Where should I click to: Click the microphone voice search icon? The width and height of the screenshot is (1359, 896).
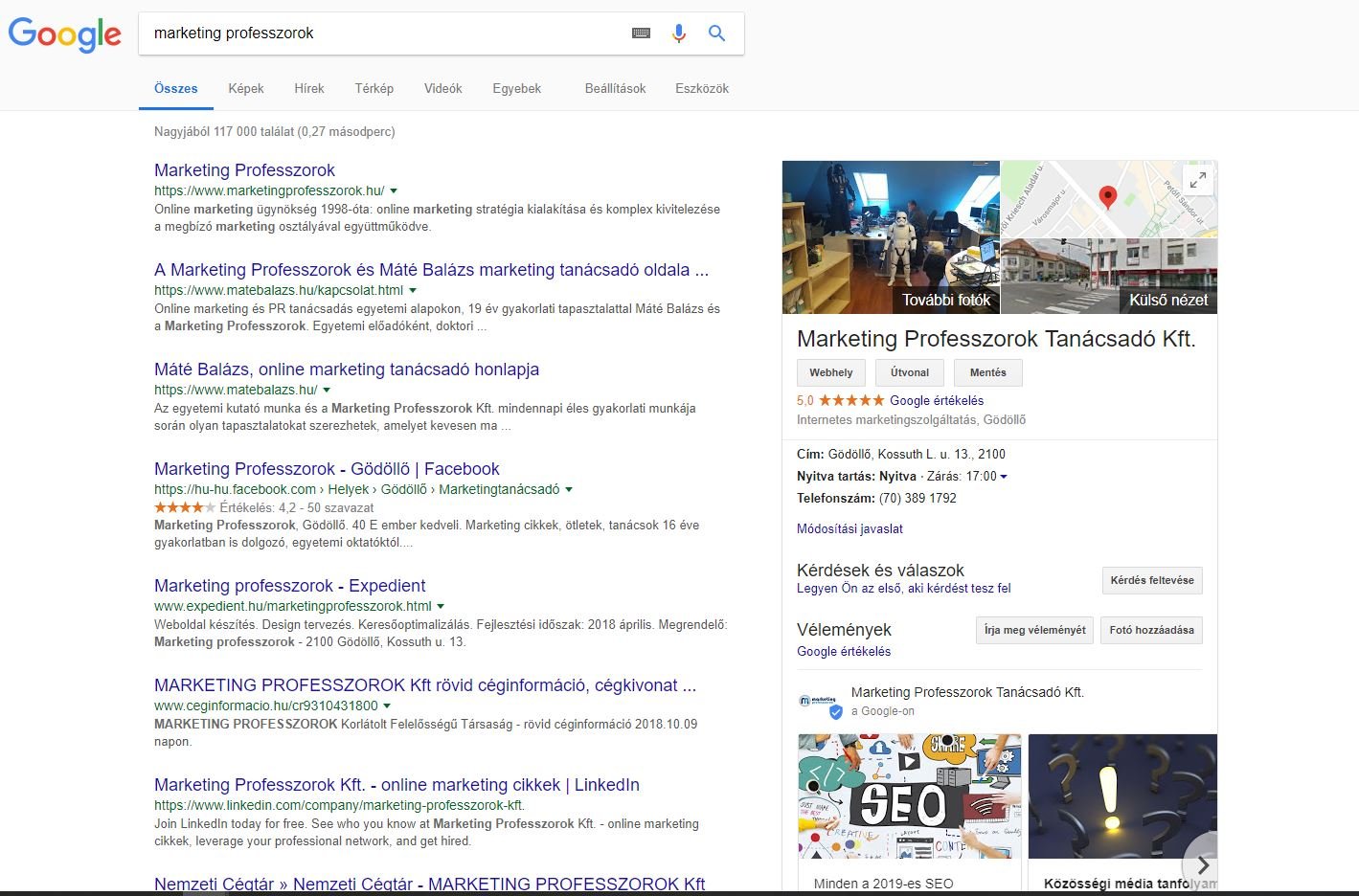679,33
